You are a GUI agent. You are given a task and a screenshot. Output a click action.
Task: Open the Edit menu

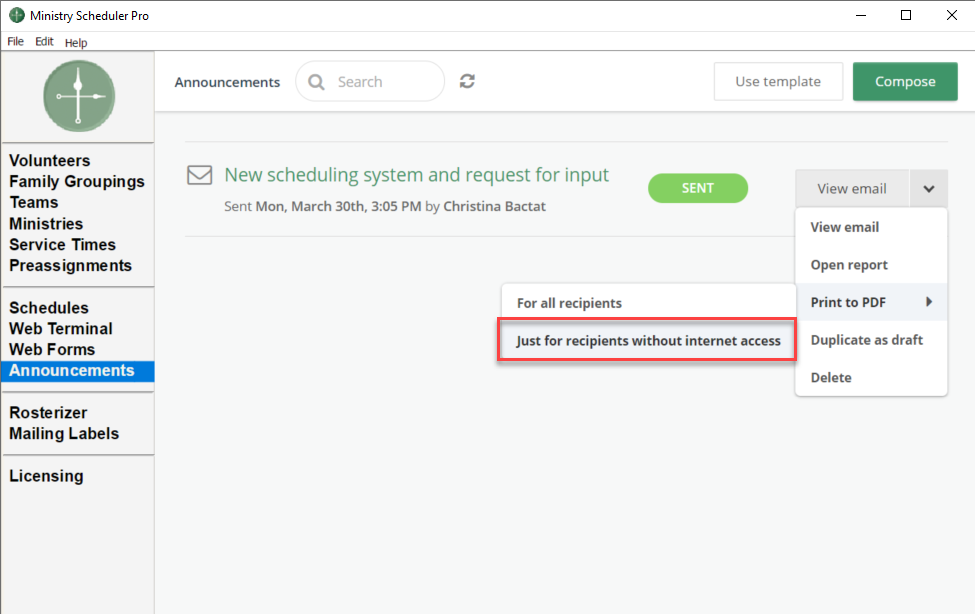tap(44, 42)
